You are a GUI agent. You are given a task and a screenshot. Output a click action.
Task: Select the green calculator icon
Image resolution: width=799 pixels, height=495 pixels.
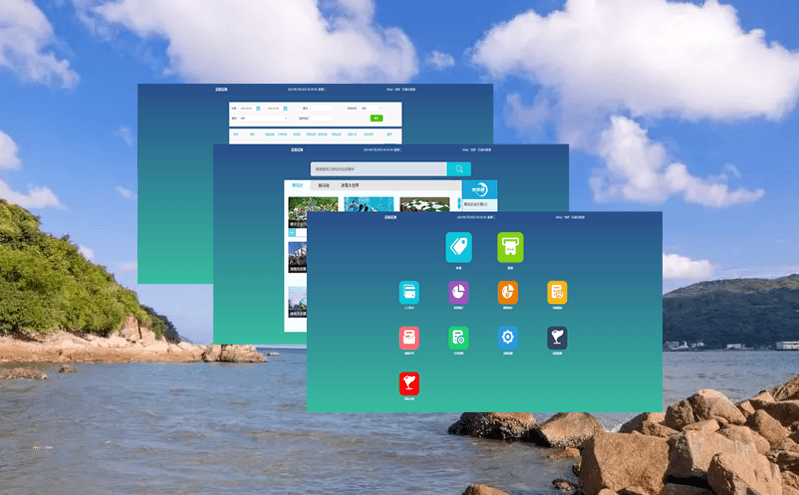pos(459,338)
